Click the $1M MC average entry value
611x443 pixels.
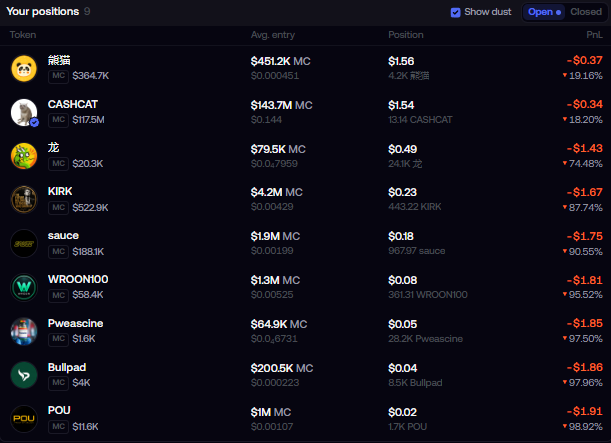(x=271, y=412)
